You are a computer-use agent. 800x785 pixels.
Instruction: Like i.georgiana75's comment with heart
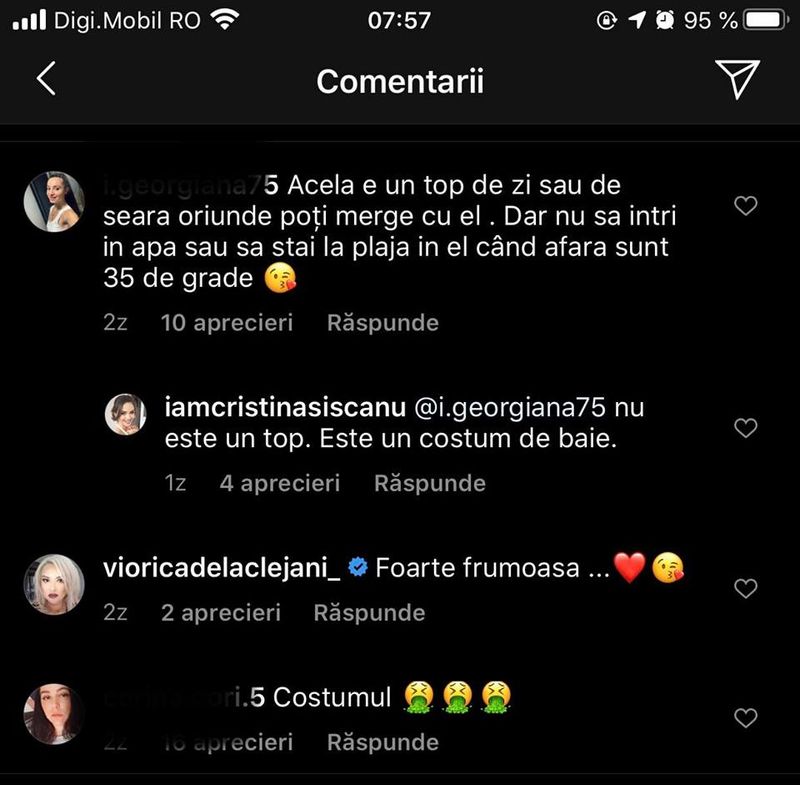coord(746,206)
